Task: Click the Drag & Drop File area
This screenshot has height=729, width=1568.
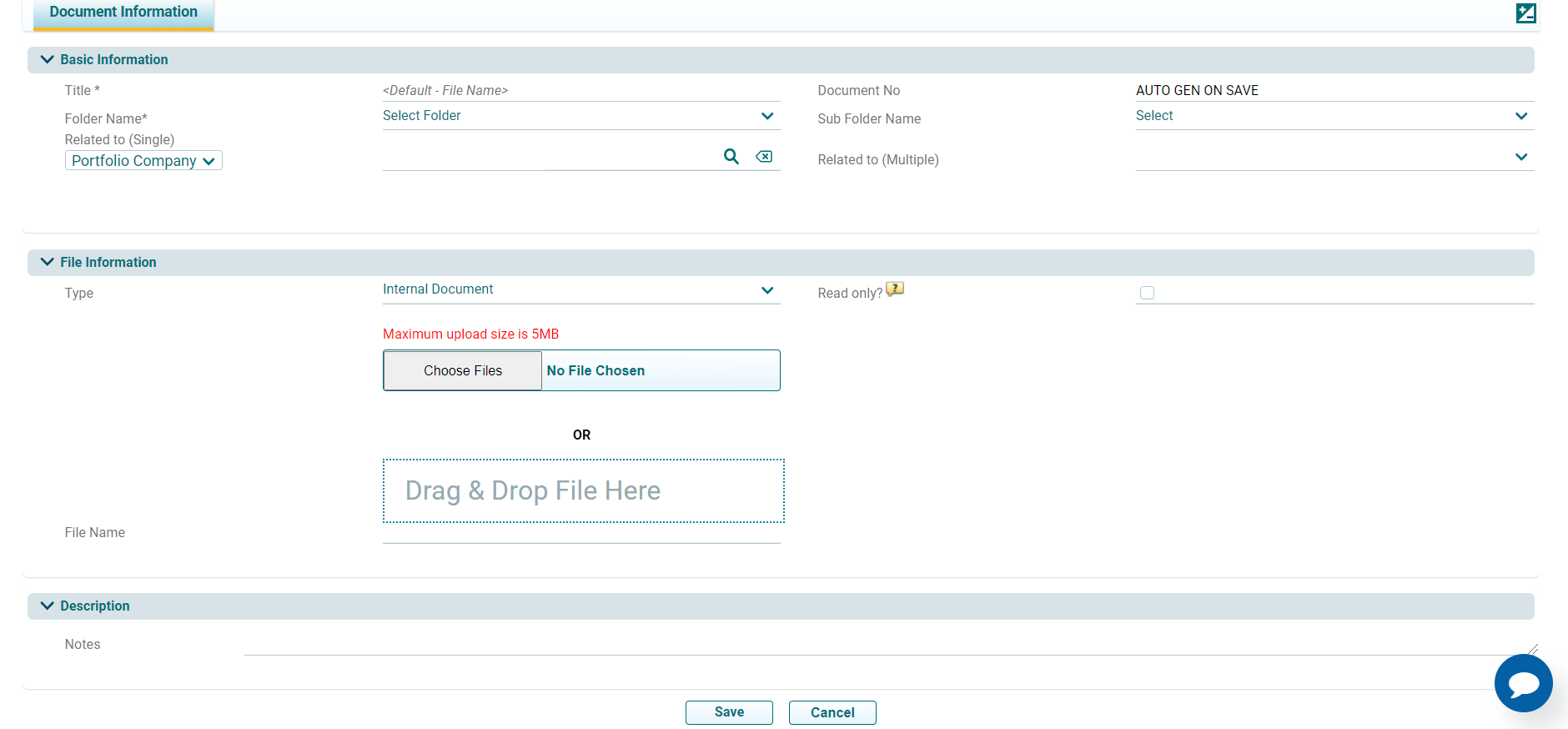Action: pos(583,490)
